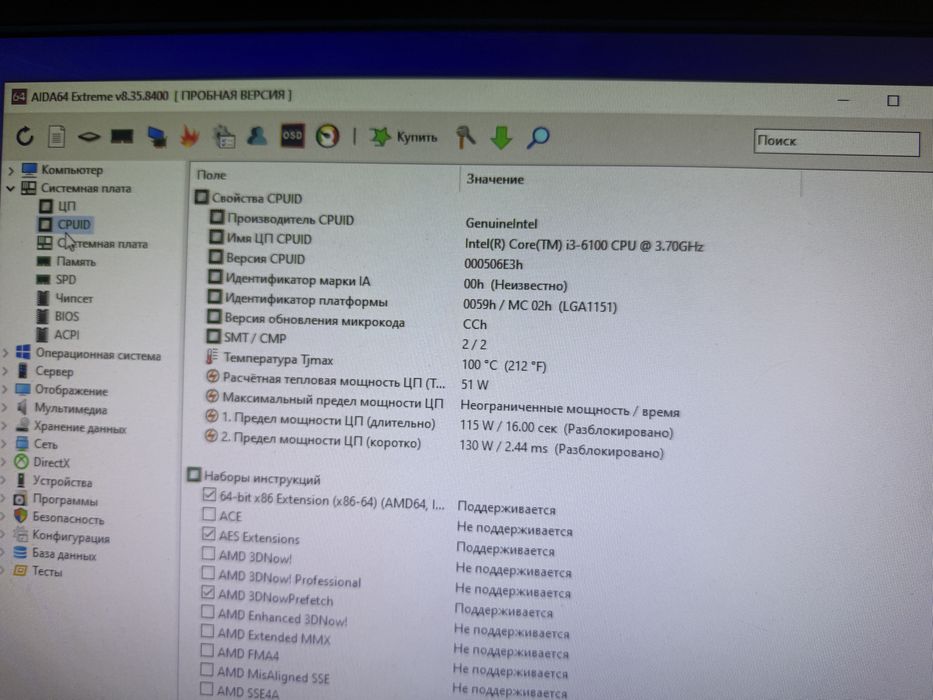Select База данных in the tree

tap(55, 554)
